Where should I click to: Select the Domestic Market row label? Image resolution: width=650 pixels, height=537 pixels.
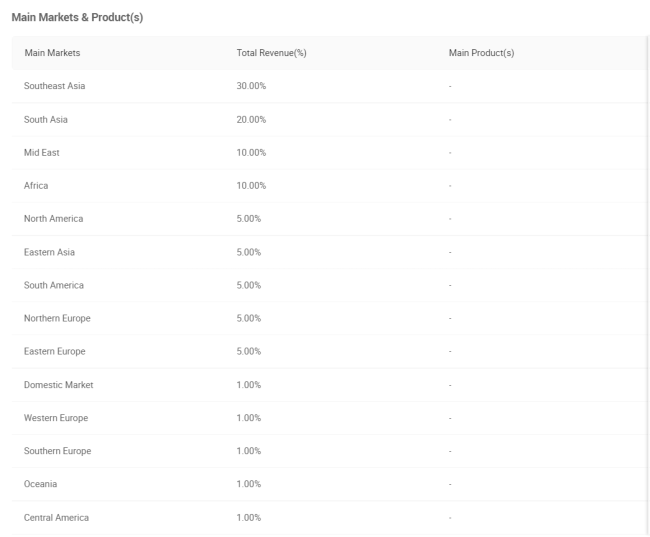point(58,385)
